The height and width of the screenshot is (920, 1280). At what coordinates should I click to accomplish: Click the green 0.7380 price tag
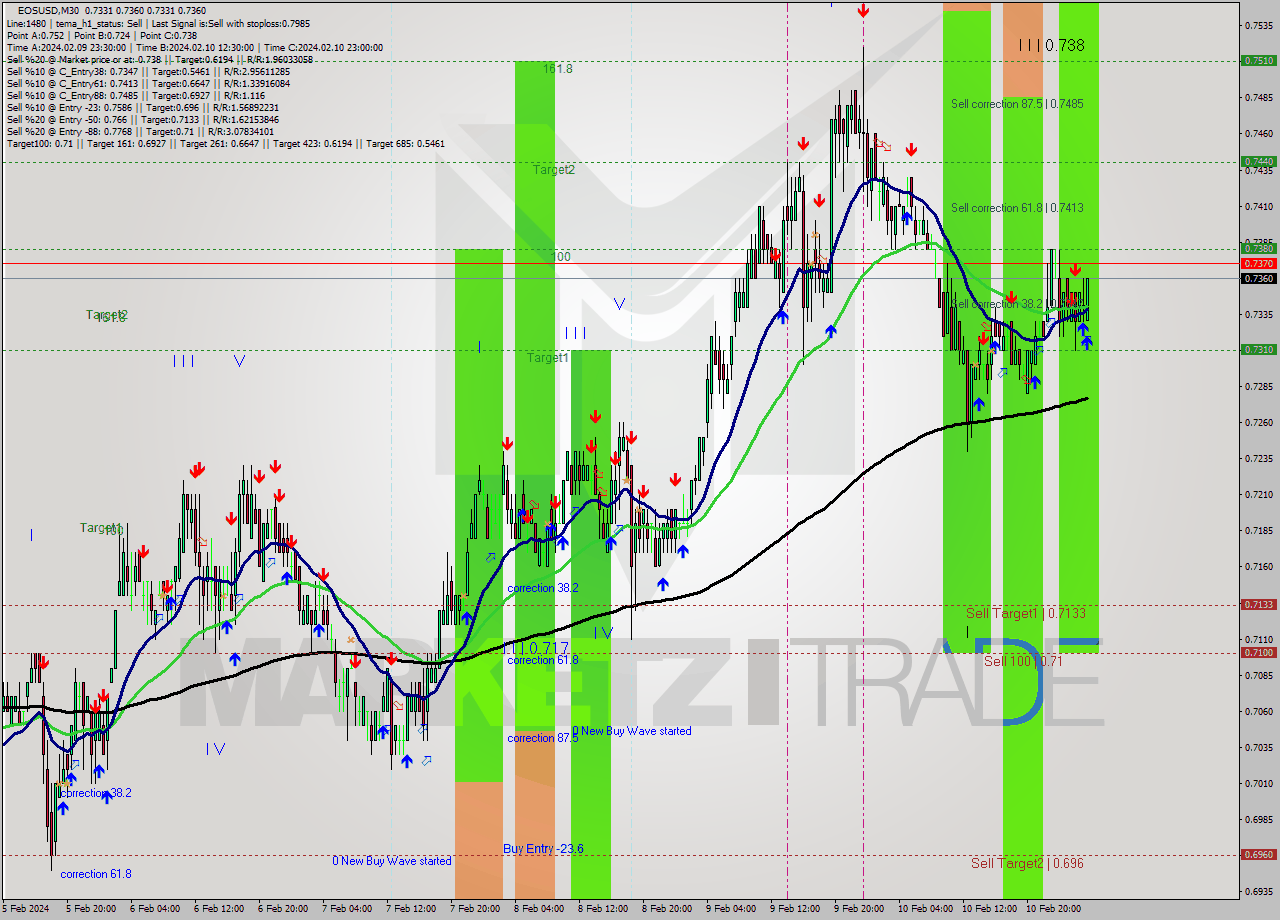click(x=1257, y=249)
